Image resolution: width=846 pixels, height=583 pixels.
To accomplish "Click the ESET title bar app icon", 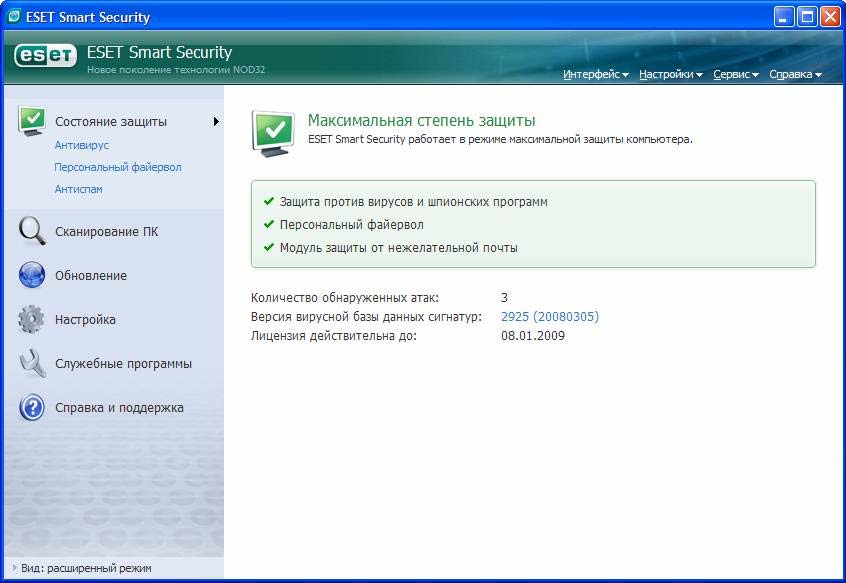I will click(14, 17).
